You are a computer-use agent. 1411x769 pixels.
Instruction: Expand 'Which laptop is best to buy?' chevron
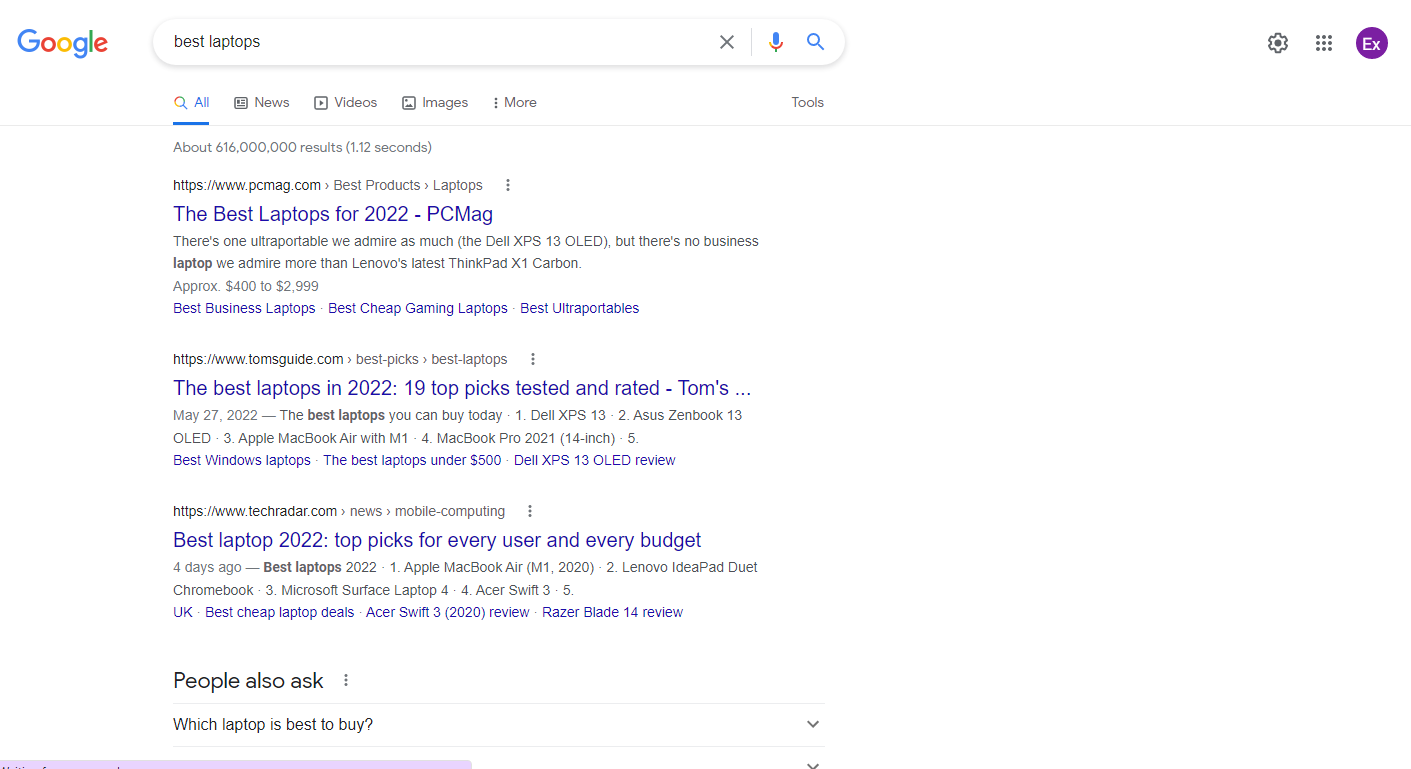pyautogui.click(x=813, y=724)
